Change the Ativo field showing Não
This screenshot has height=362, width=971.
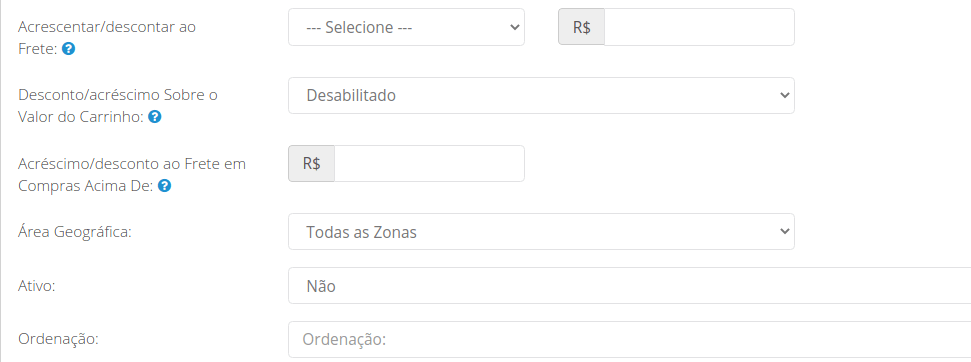630,286
